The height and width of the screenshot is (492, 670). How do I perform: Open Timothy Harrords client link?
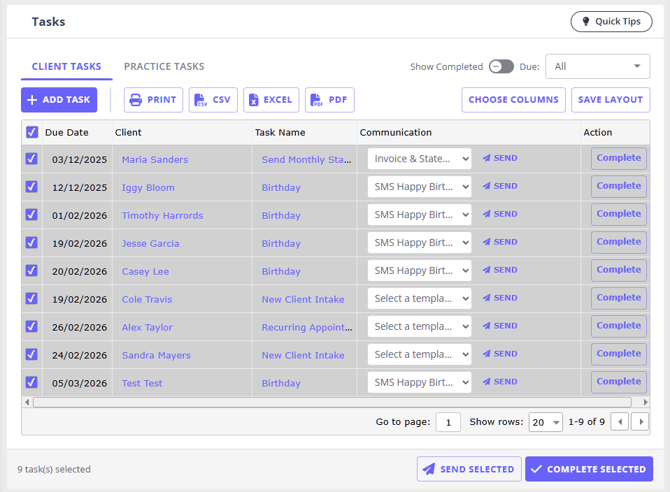[162, 215]
